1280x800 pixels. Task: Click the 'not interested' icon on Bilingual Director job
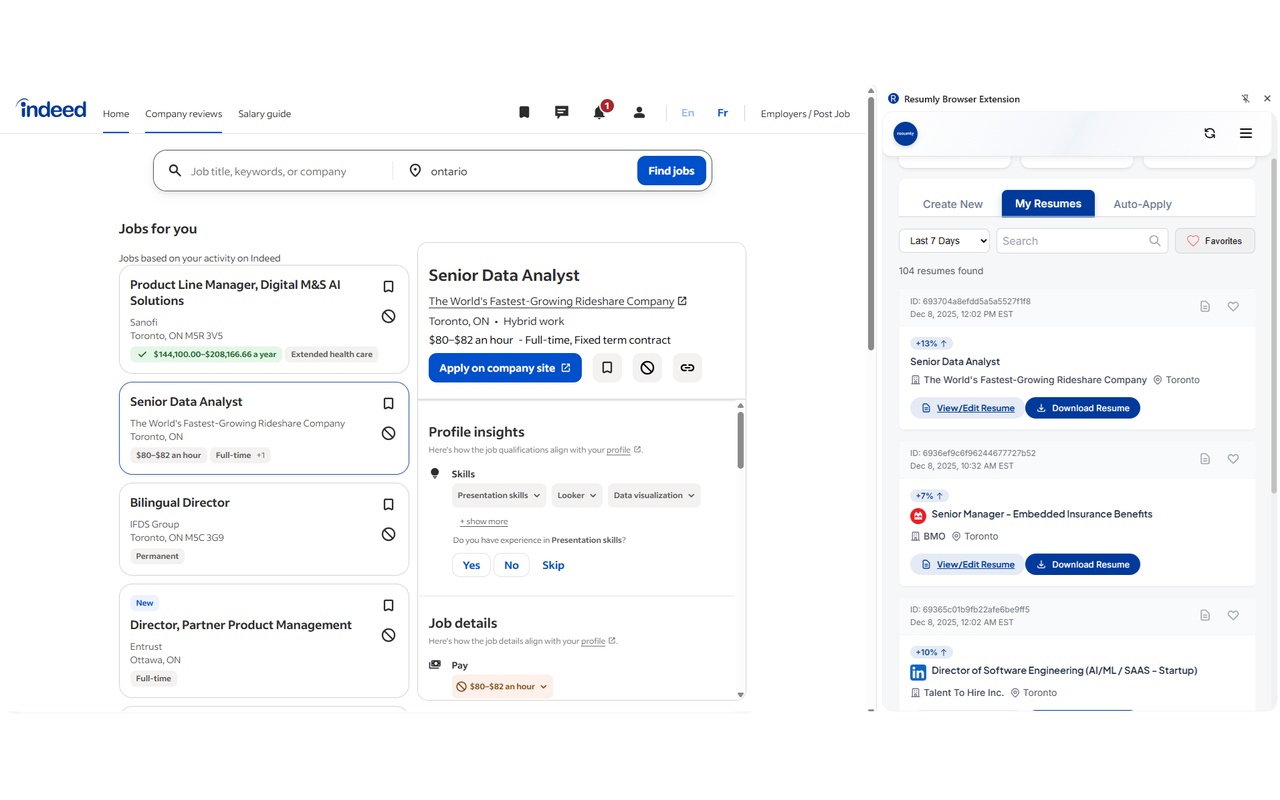tap(388, 533)
